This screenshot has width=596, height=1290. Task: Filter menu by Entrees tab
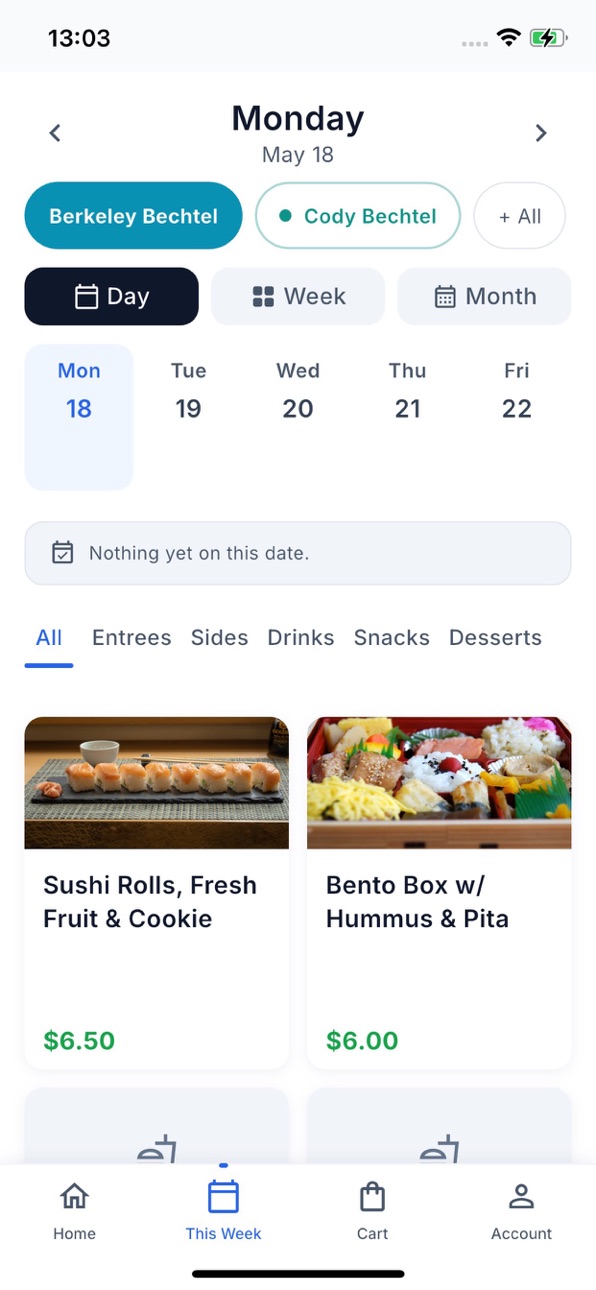coord(131,638)
